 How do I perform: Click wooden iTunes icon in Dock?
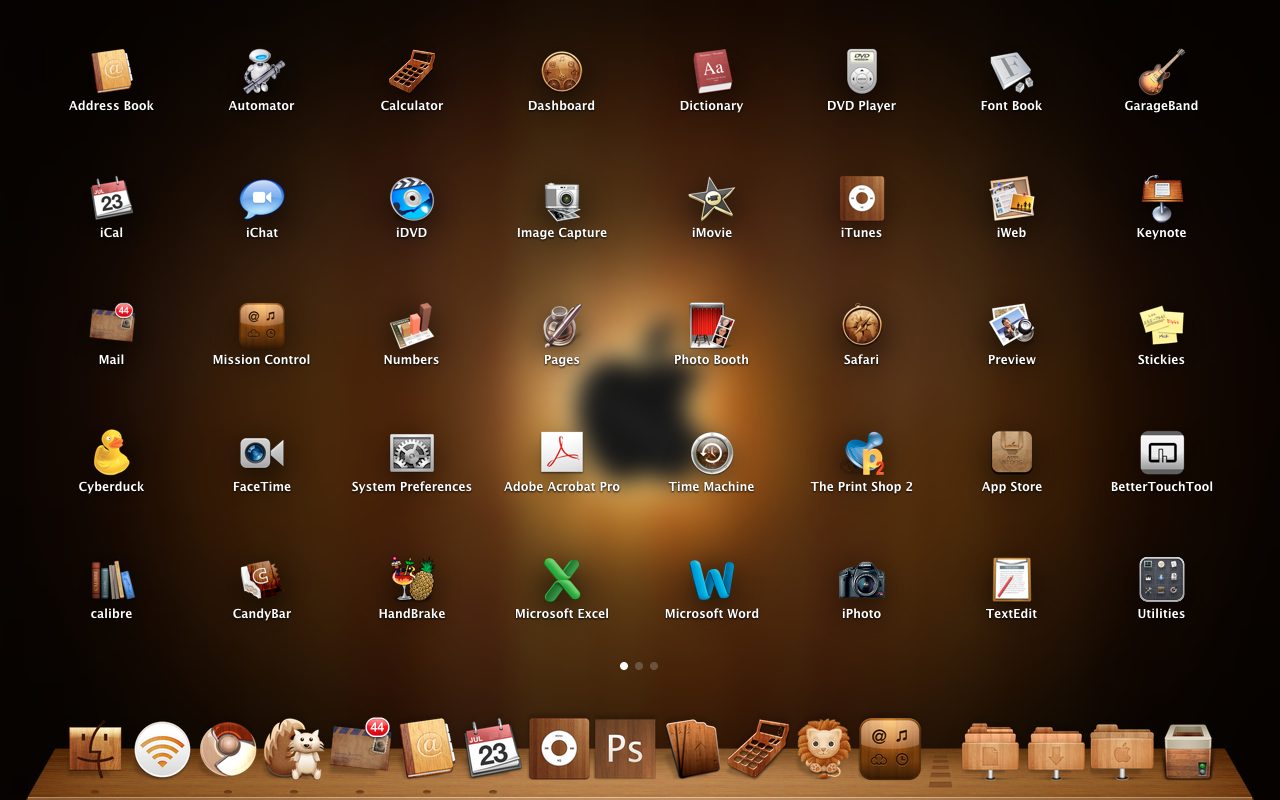click(x=559, y=748)
